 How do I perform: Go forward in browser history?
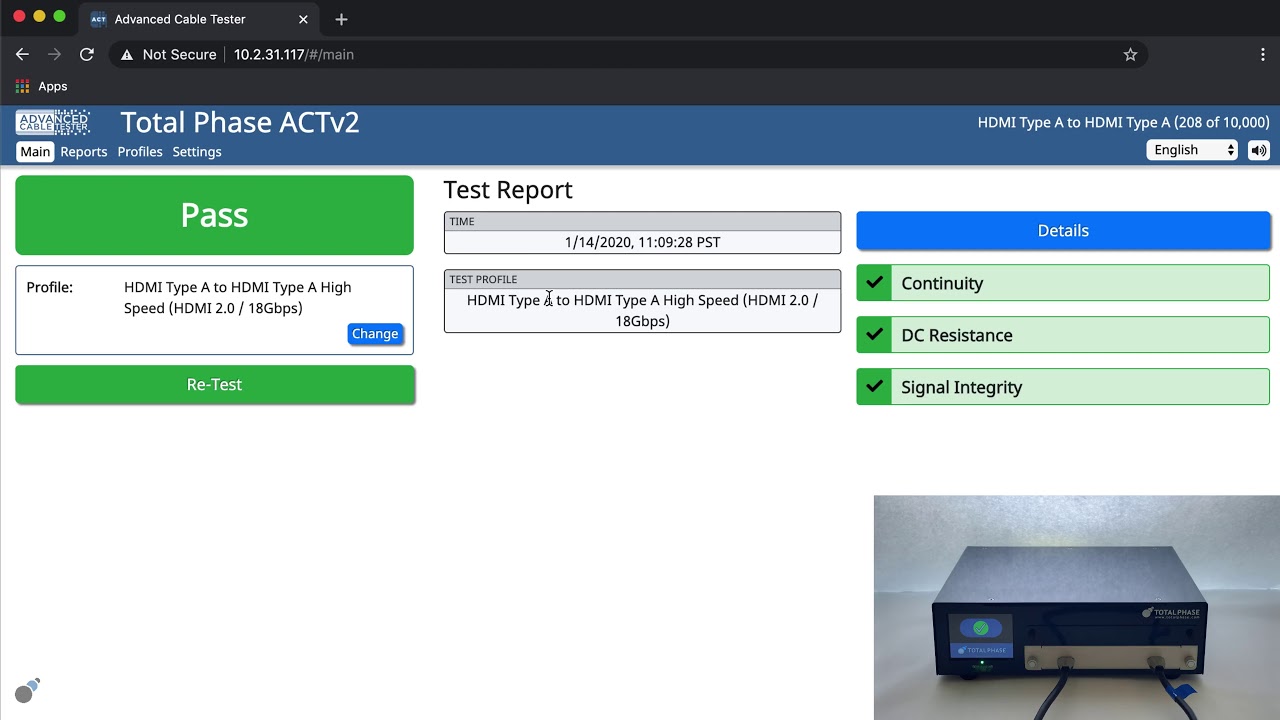[54, 55]
